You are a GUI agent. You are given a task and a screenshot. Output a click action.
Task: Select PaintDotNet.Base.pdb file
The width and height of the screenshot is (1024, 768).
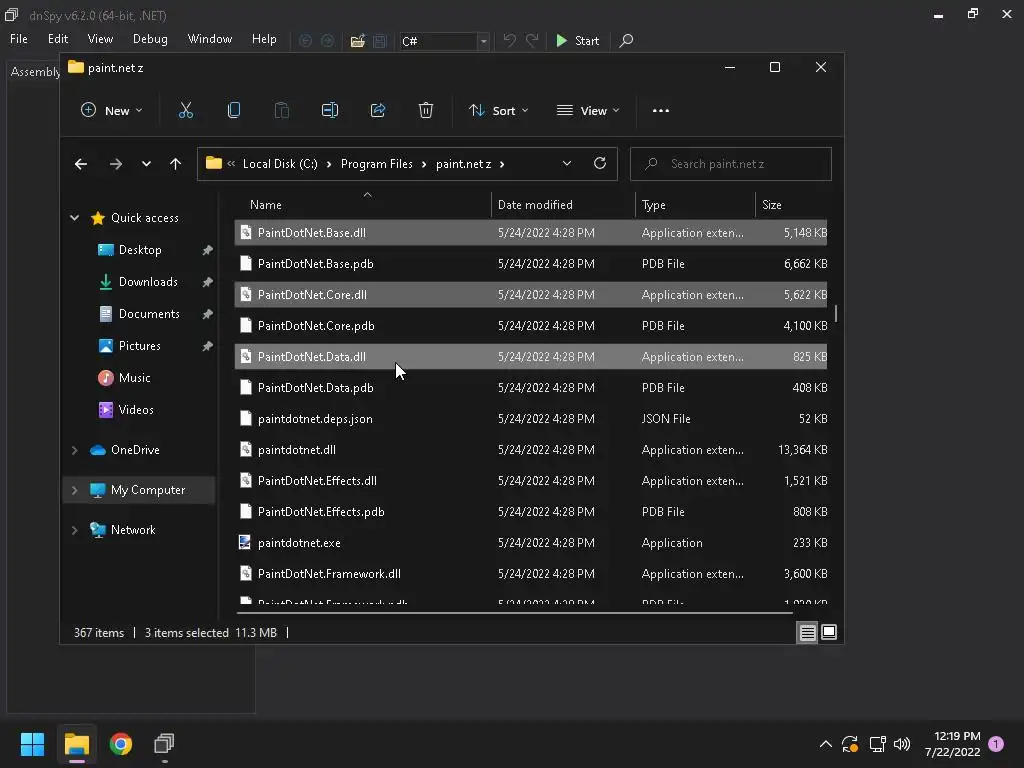[531, 264]
